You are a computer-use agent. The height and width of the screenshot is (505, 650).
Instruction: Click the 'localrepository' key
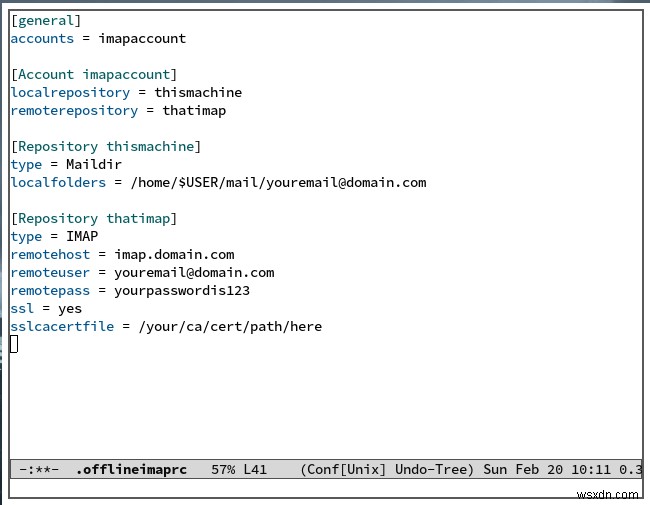tap(70, 92)
